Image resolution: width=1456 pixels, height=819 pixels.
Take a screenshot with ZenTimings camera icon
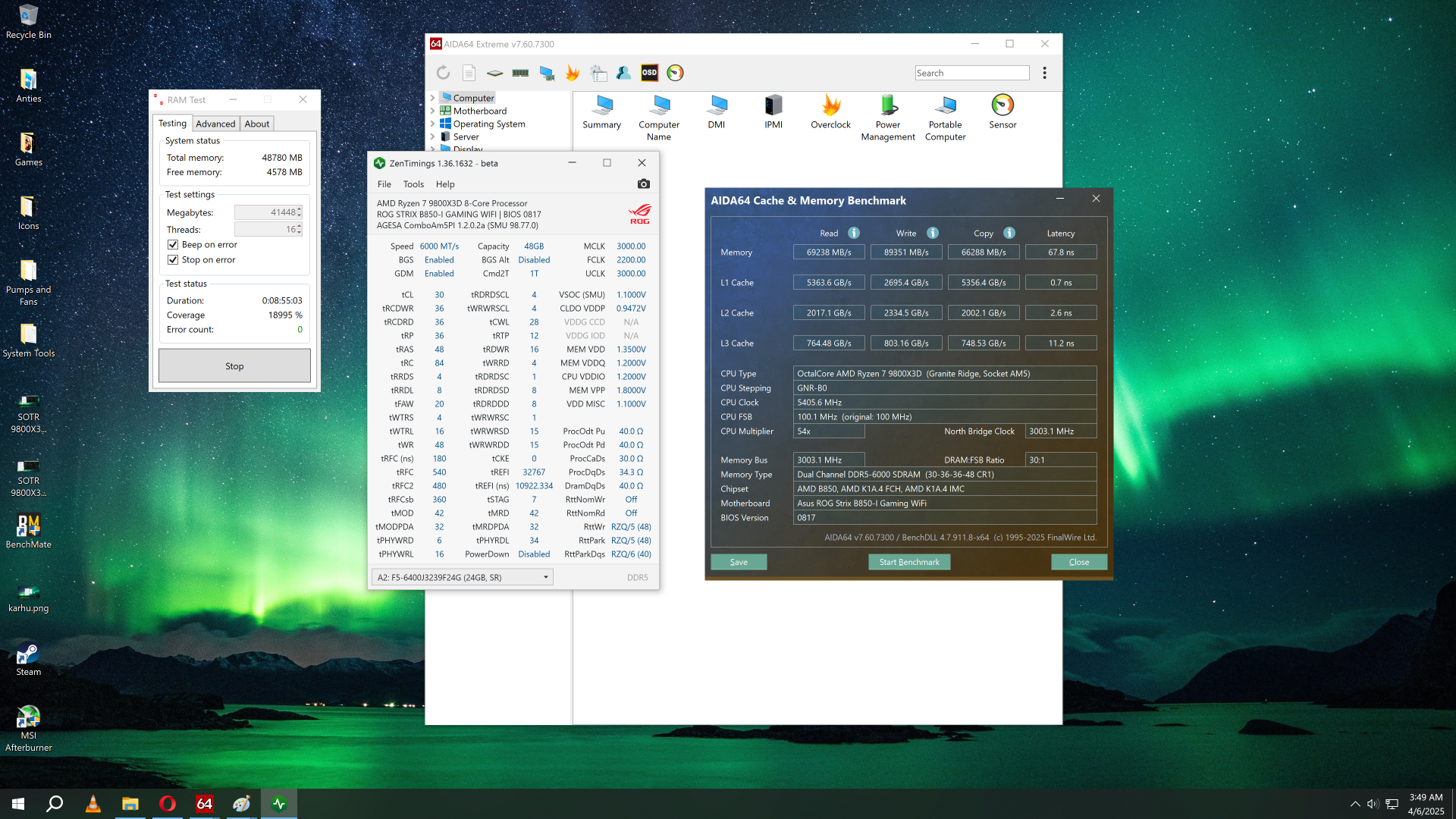pos(644,184)
